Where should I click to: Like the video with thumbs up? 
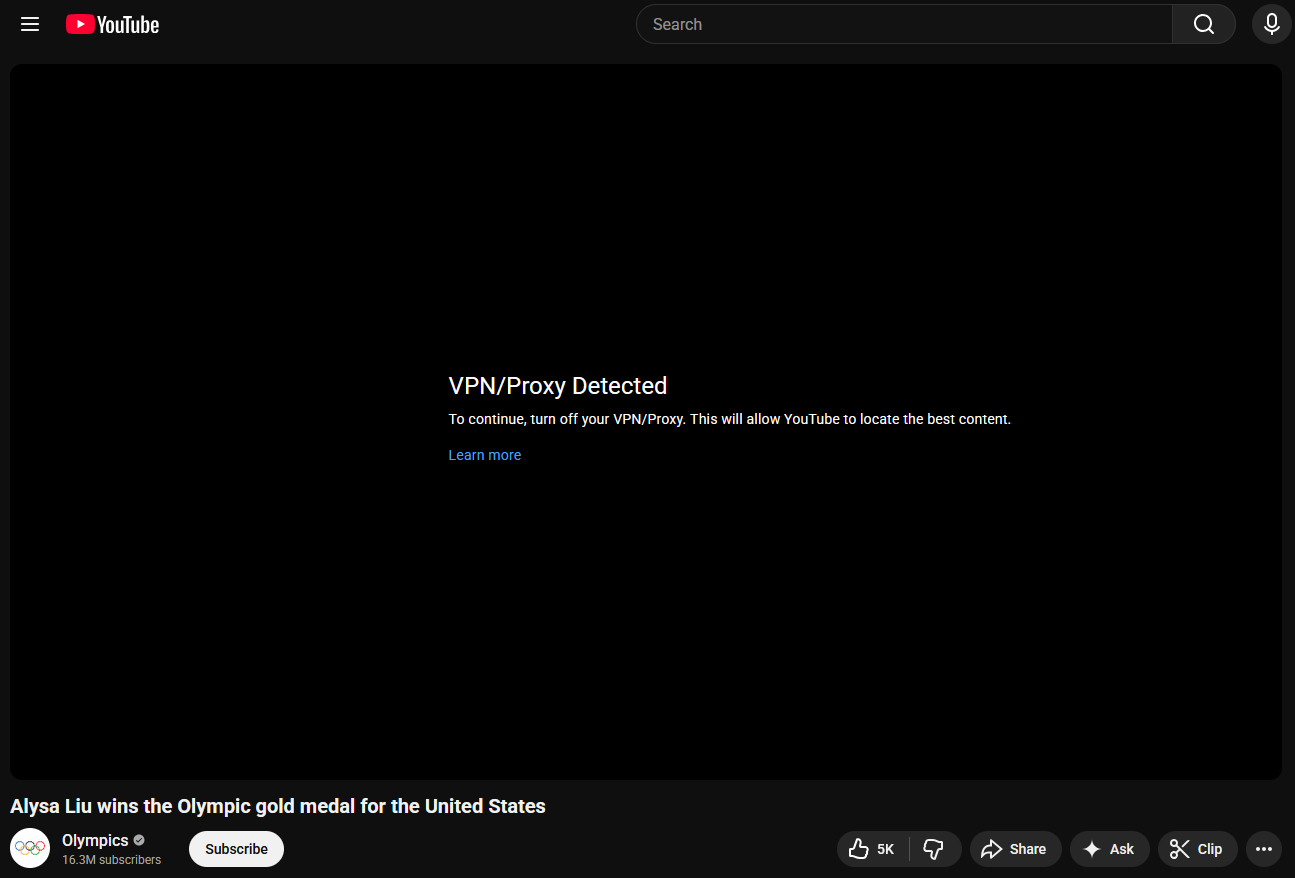[872, 849]
